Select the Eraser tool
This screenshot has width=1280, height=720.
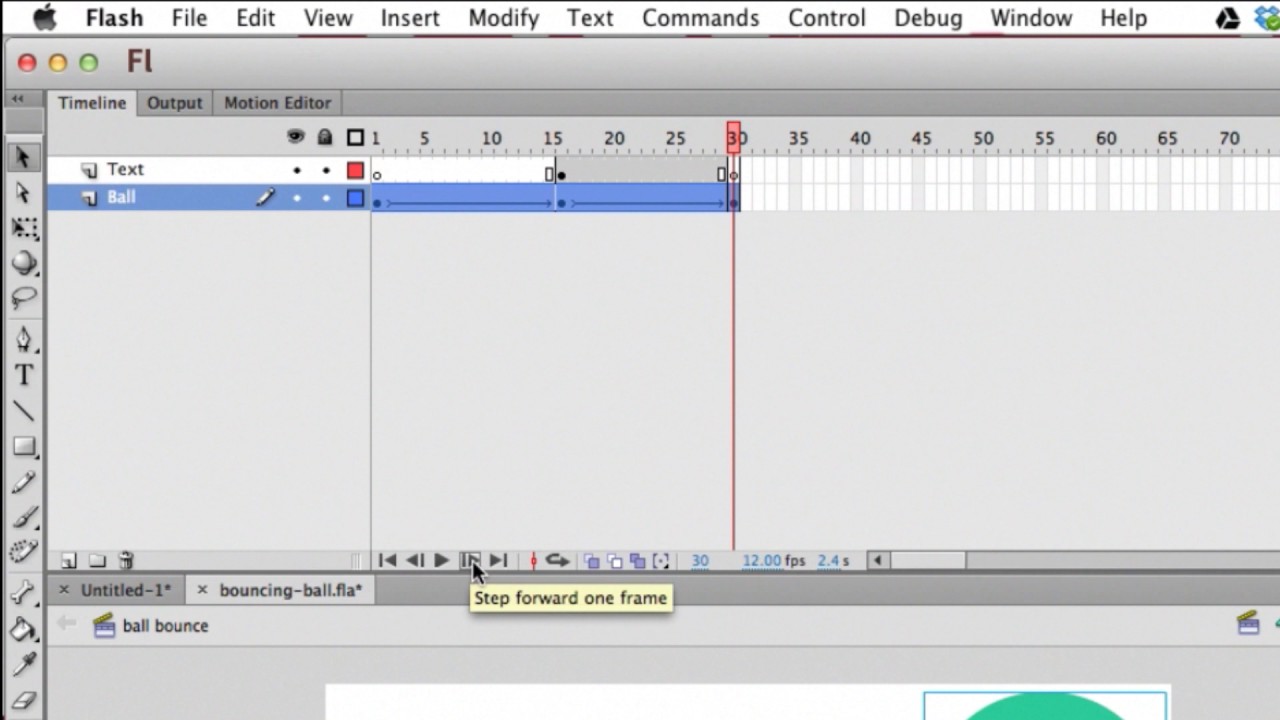[x=24, y=700]
